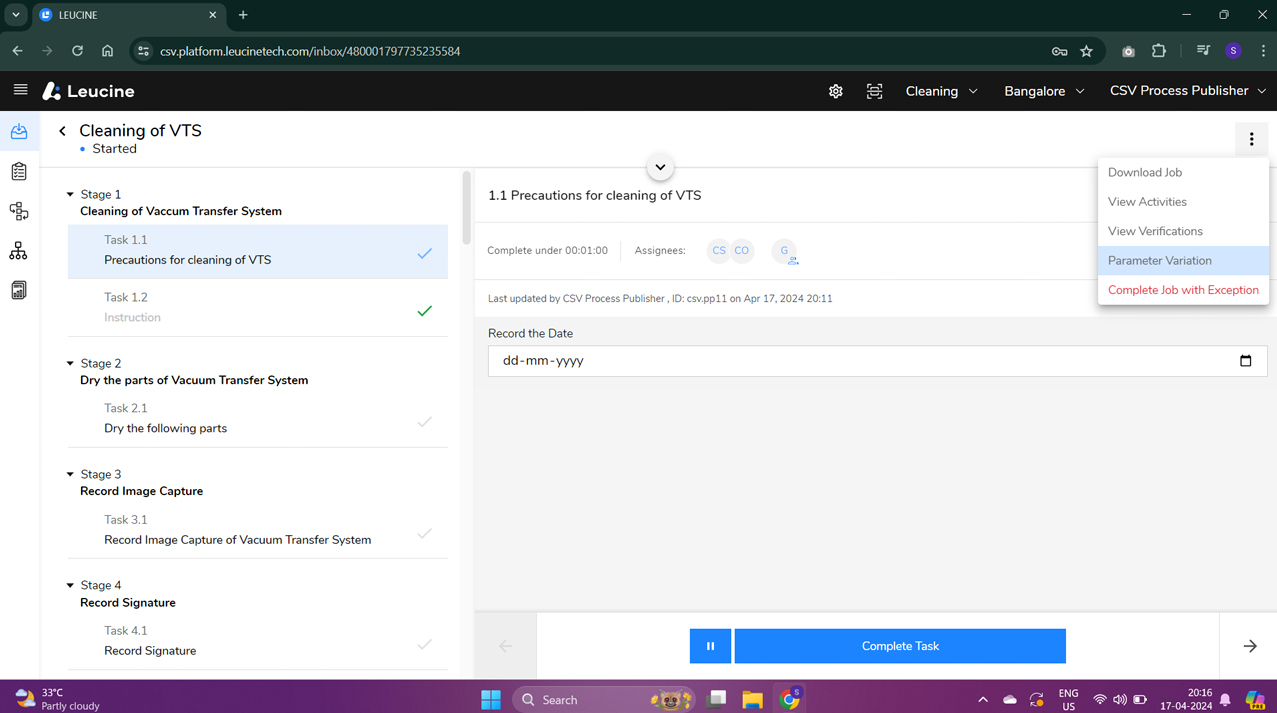The width and height of the screenshot is (1277, 713).
Task: Collapse Stage 1 in the task tree
Action: (x=70, y=195)
